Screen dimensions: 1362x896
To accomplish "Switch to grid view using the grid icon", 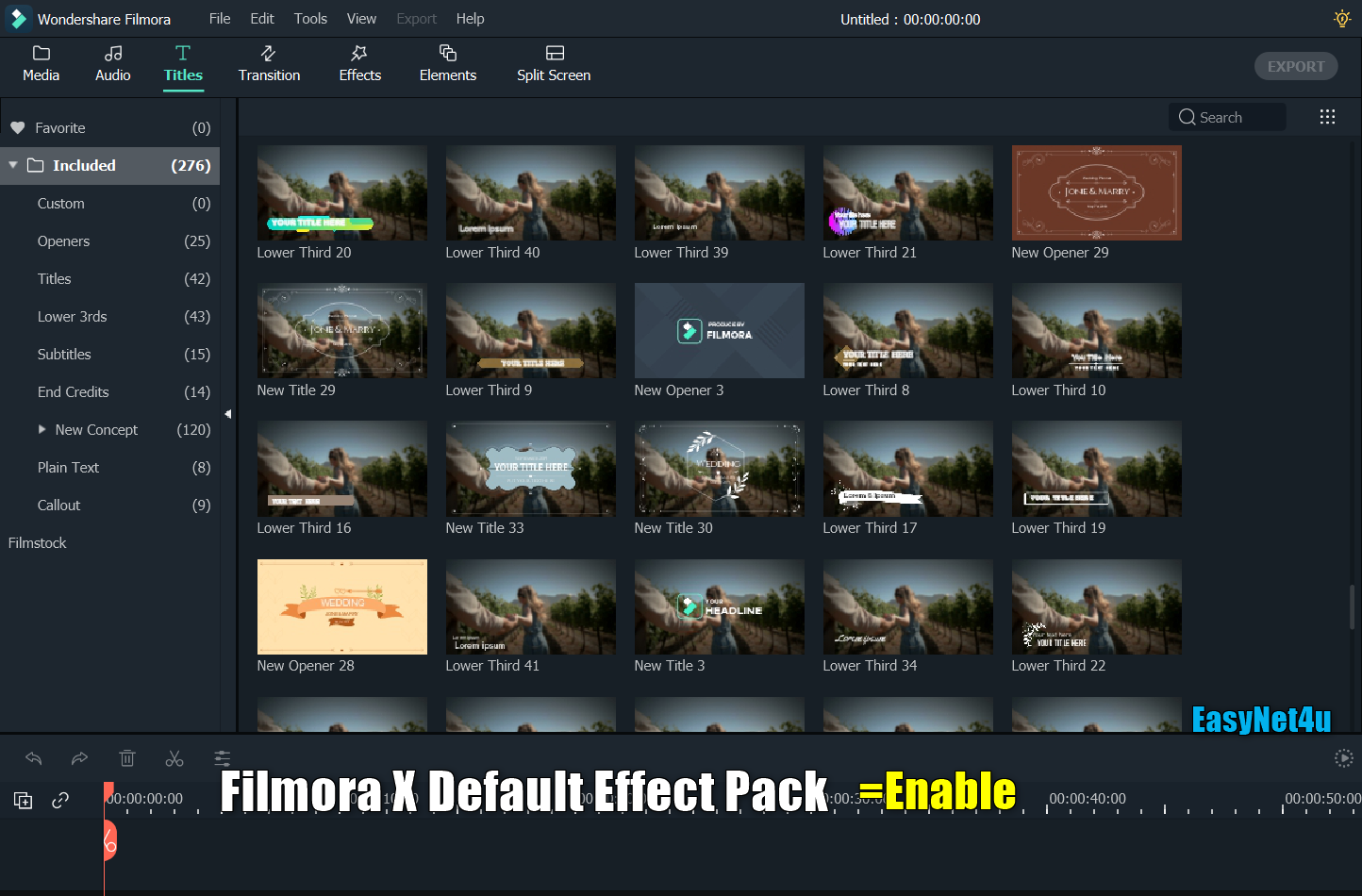I will pyautogui.click(x=1327, y=116).
